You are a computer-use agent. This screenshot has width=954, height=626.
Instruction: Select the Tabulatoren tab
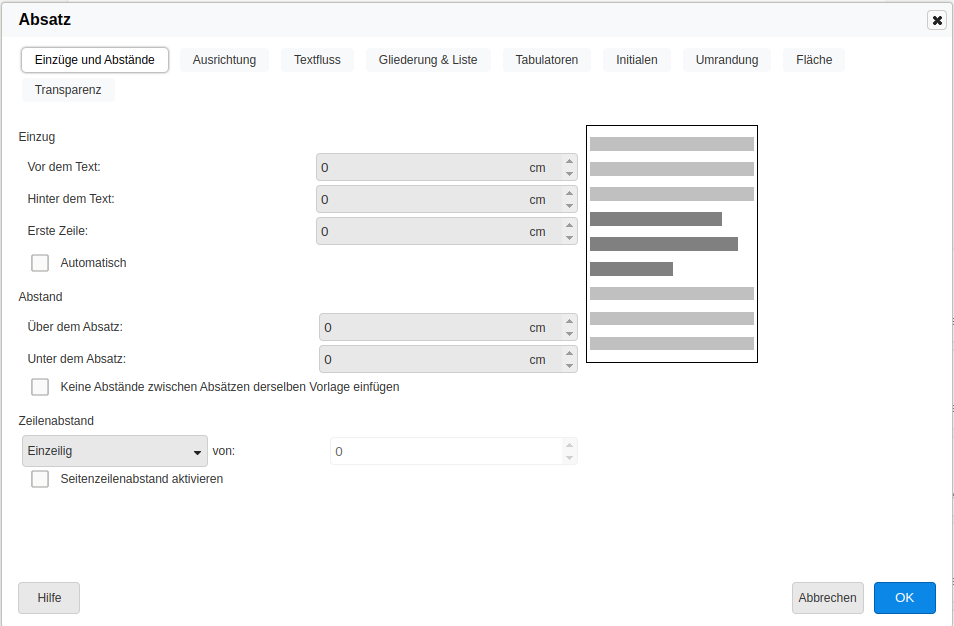pyautogui.click(x=547, y=60)
